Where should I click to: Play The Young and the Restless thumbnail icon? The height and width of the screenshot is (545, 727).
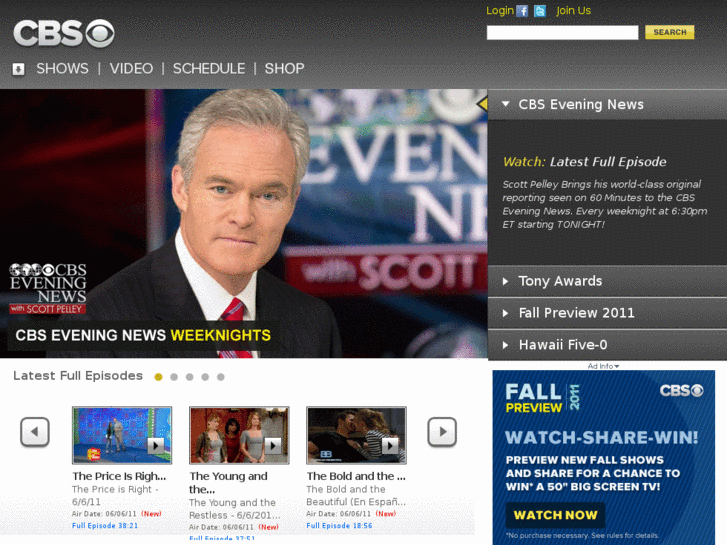273,446
